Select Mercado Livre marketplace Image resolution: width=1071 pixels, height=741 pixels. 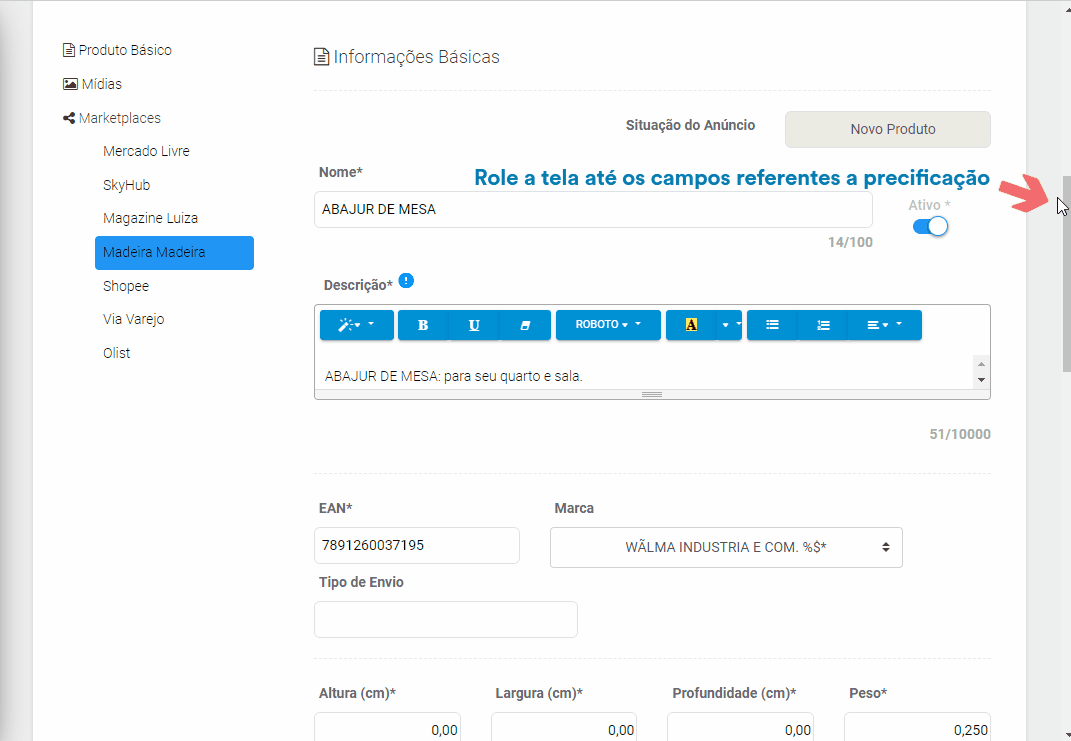tap(146, 151)
